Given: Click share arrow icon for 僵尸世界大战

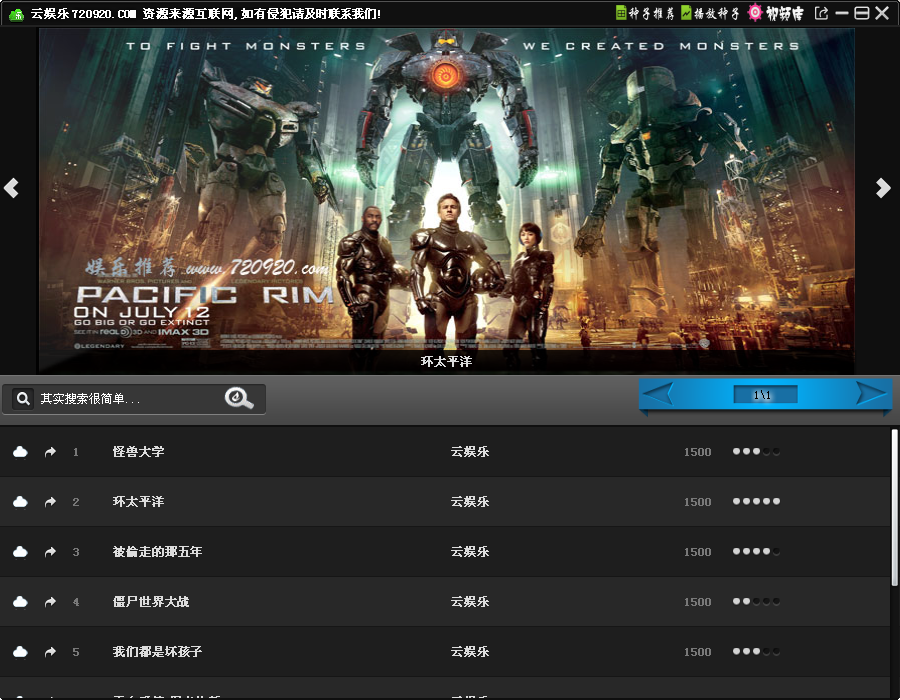Looking at the screenshot, I should pyautogui.click(x=51, y=602).
